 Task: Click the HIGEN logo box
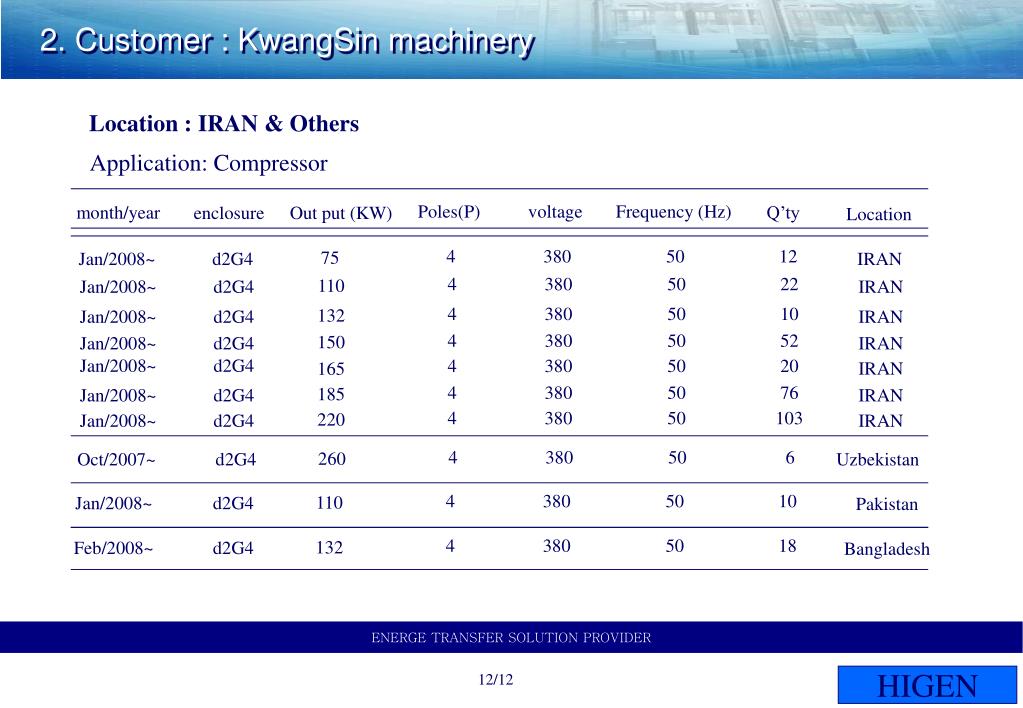(x=927, y=685)
